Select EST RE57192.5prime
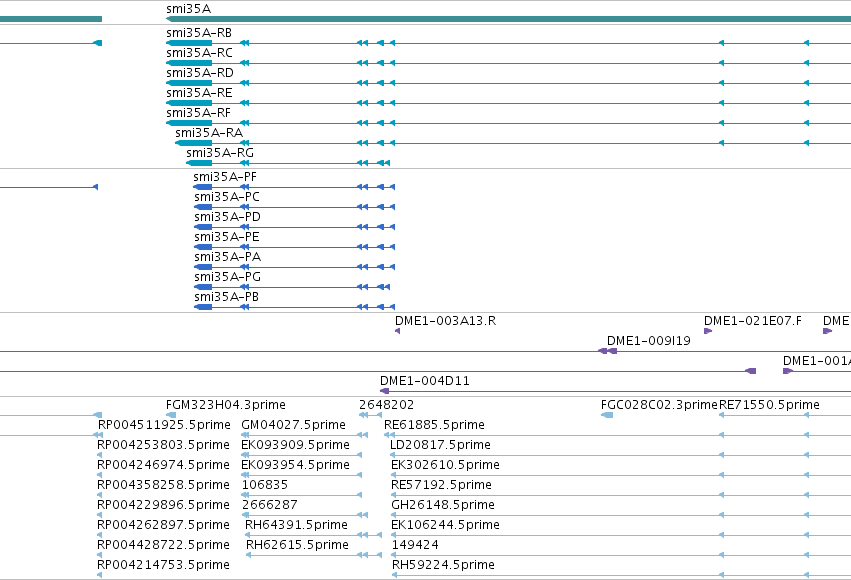Viewport: 851px width, 580px height. tap(441, 485)
